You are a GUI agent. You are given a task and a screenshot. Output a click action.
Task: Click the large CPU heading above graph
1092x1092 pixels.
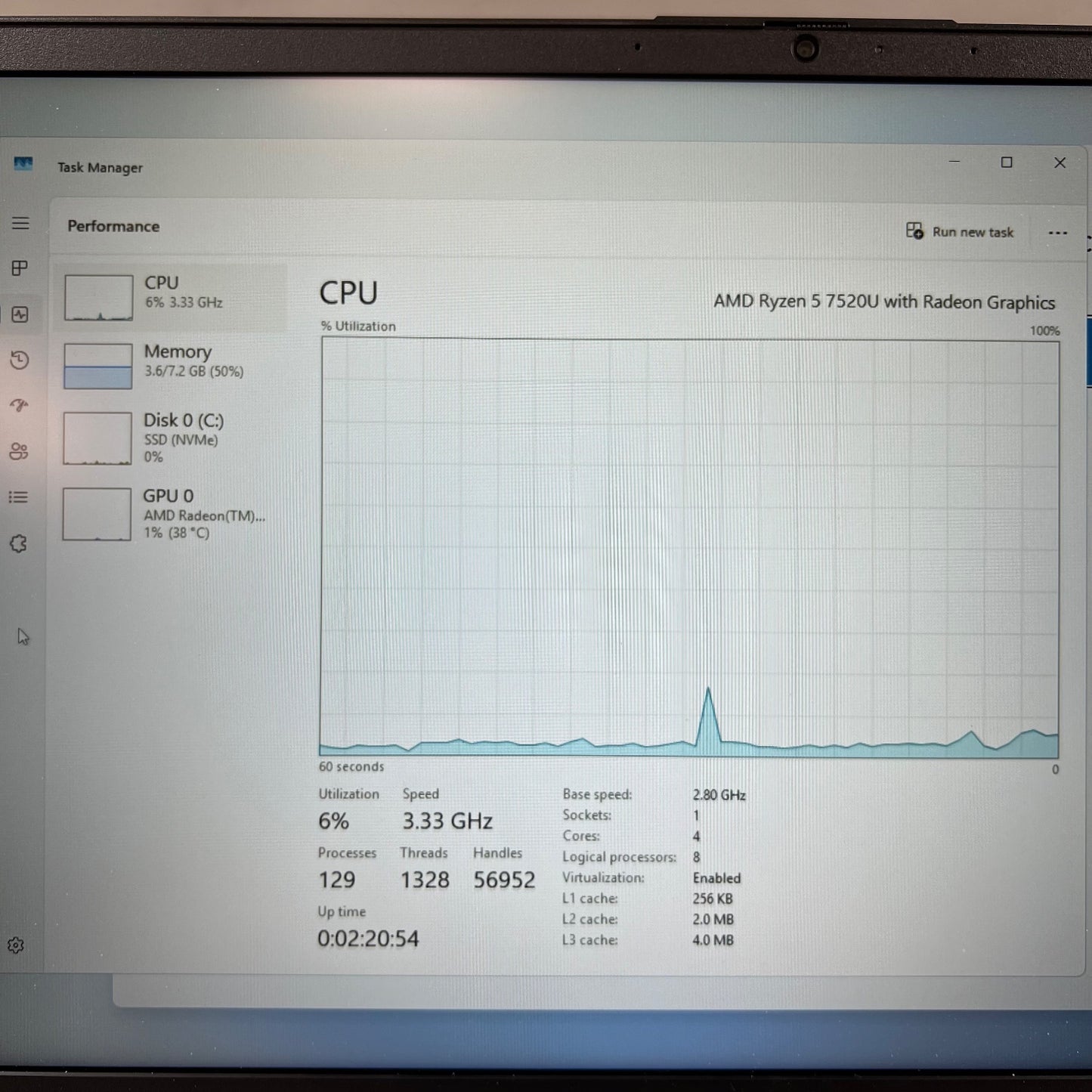coord(348,293)
